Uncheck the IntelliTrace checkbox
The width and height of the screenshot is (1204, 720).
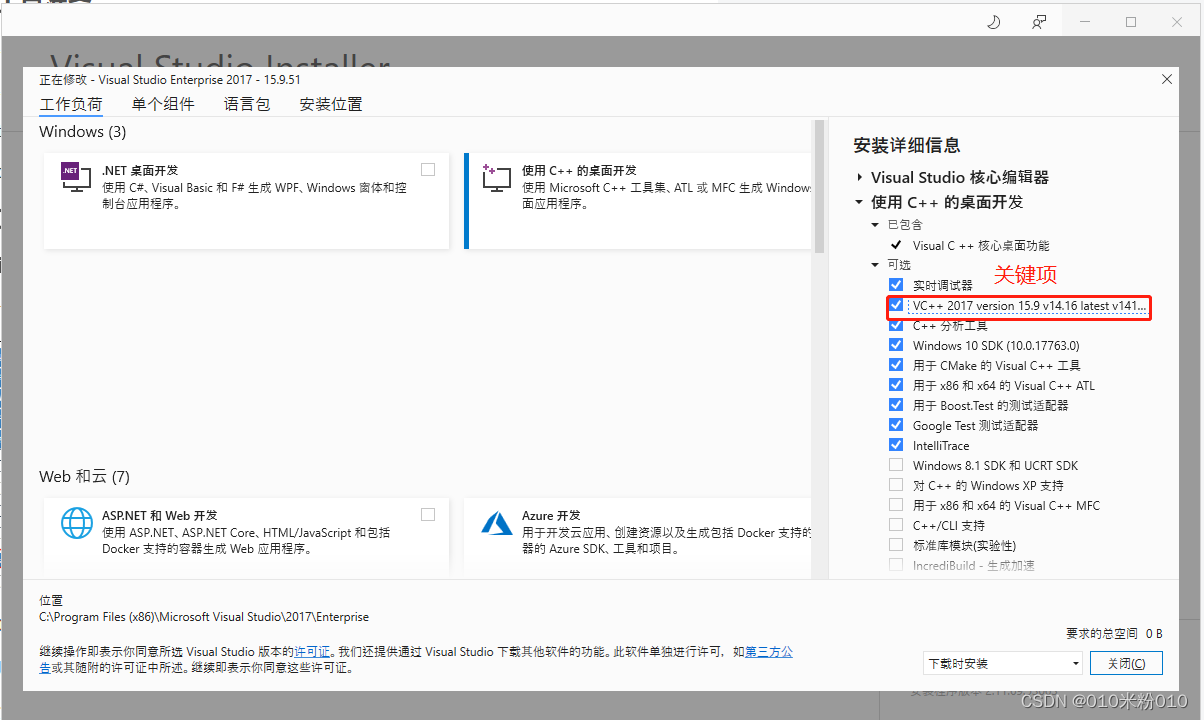pyautogui.click(x=896, y=445)
